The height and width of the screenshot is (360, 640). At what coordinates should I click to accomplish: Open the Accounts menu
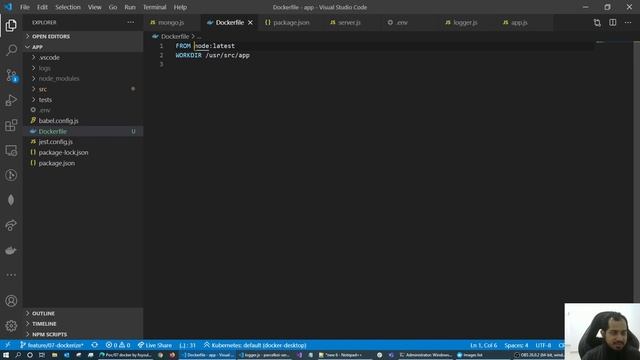[x=11, y=301]
